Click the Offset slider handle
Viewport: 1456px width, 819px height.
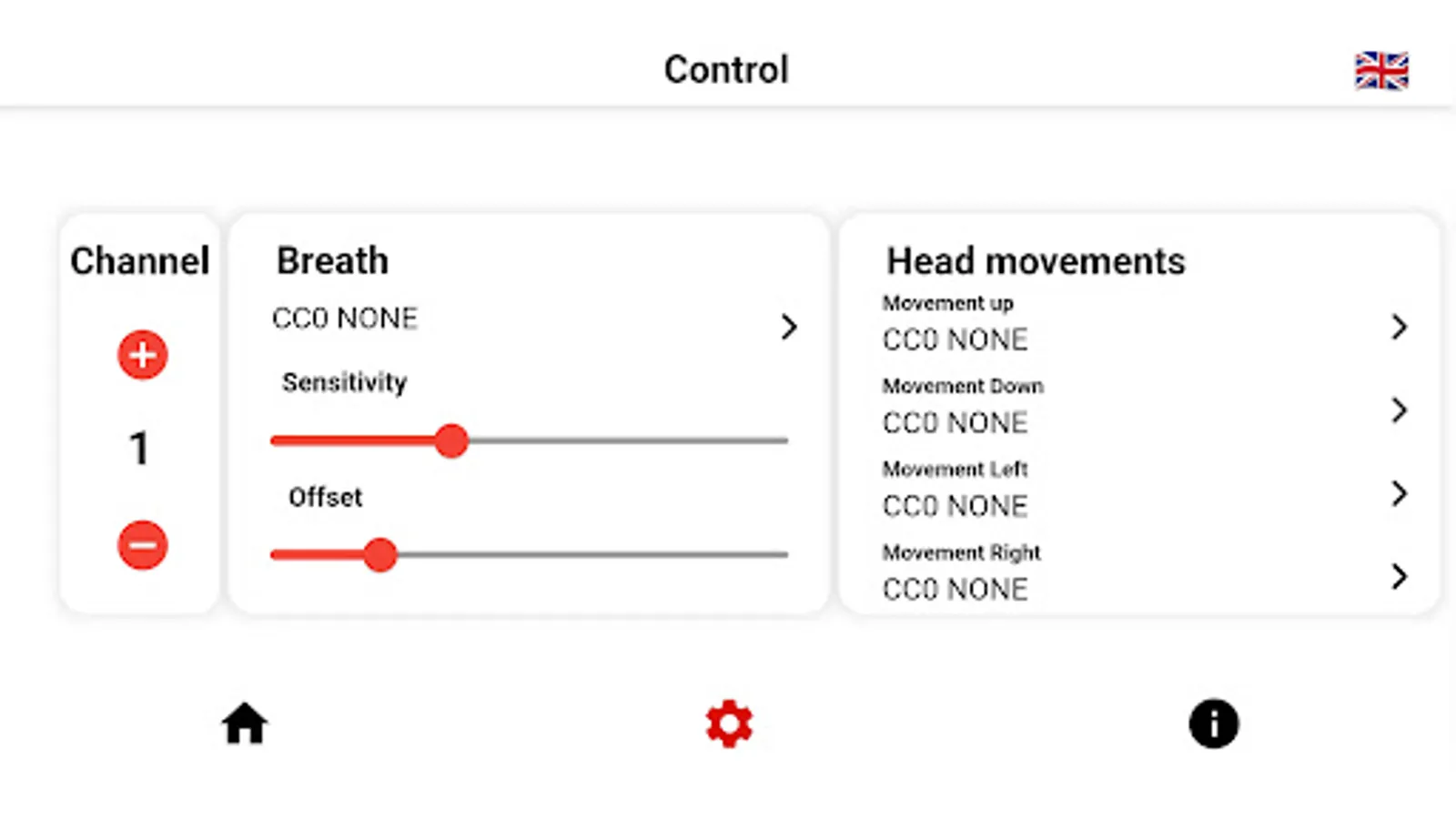click(x=380, y=554)
